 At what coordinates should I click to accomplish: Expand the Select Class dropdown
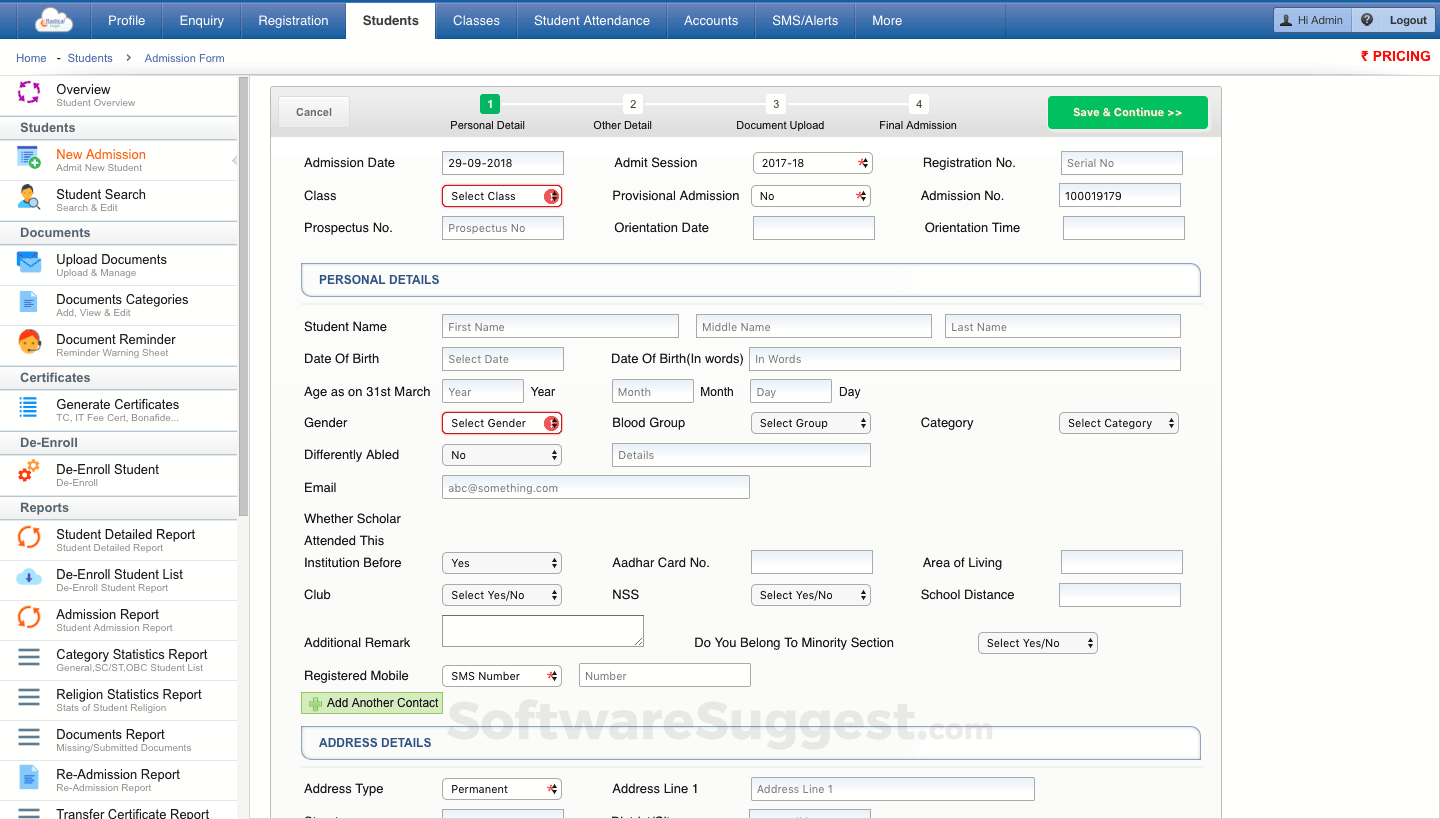tap(501, 195)
